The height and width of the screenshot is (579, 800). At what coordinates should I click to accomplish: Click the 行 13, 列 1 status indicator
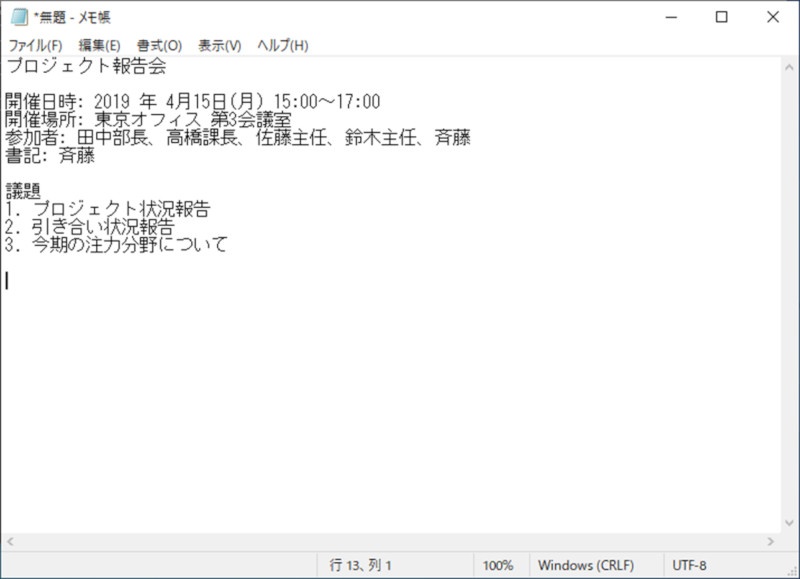pyautogui.click(x=360, y=565)
